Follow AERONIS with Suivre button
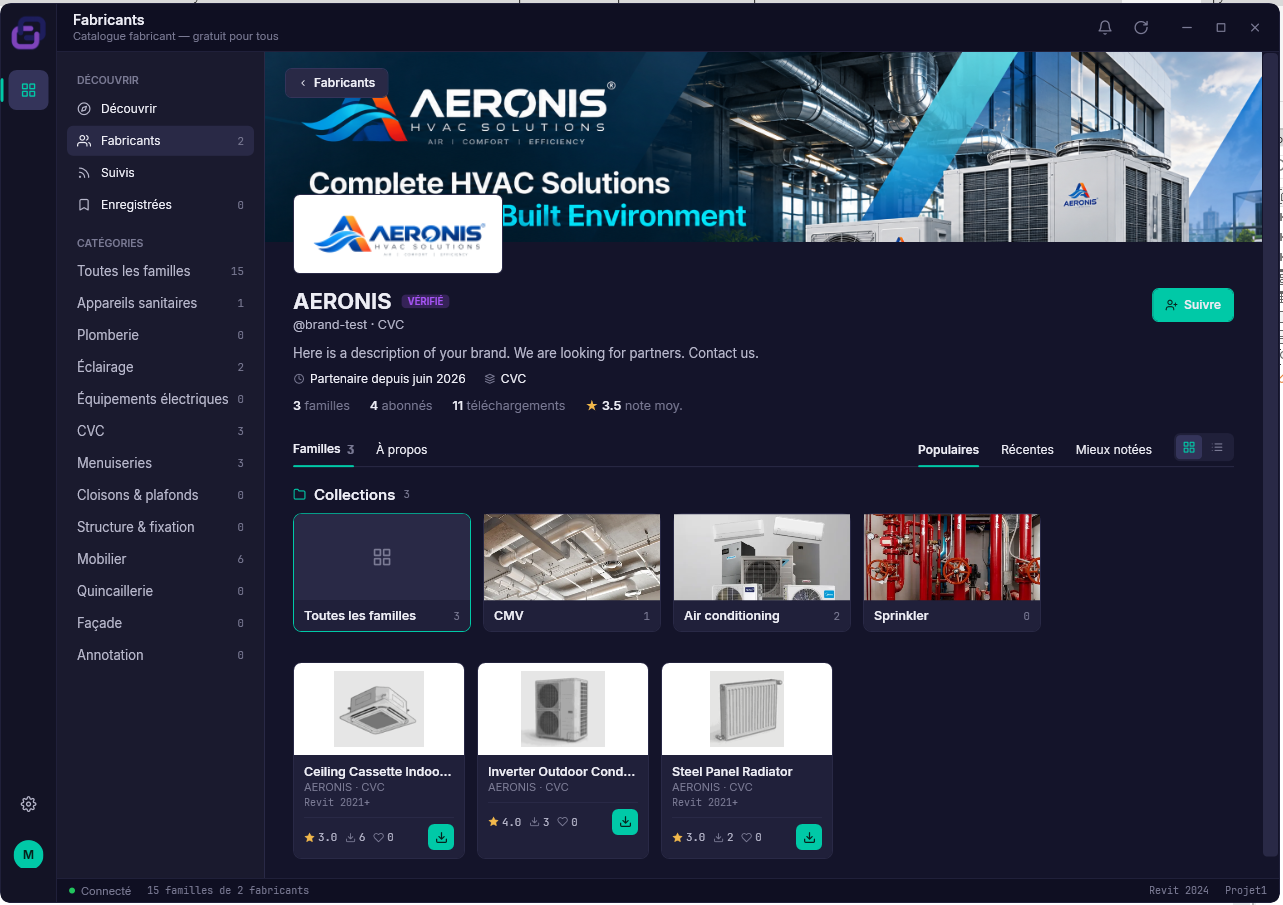 1193,305
